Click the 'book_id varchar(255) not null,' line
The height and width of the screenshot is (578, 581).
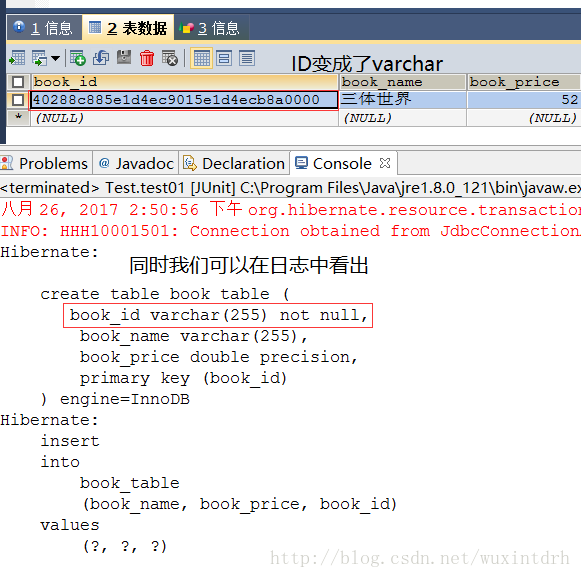218,315
